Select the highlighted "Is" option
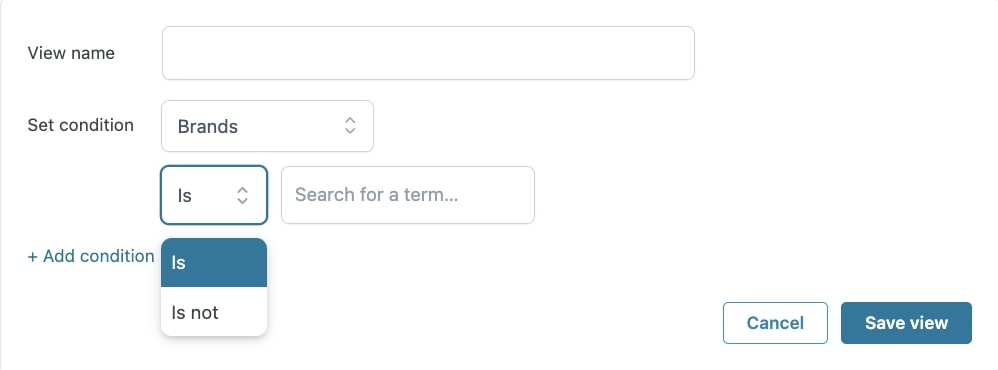The height and width of the screenshot is (370, 998). 214,262
